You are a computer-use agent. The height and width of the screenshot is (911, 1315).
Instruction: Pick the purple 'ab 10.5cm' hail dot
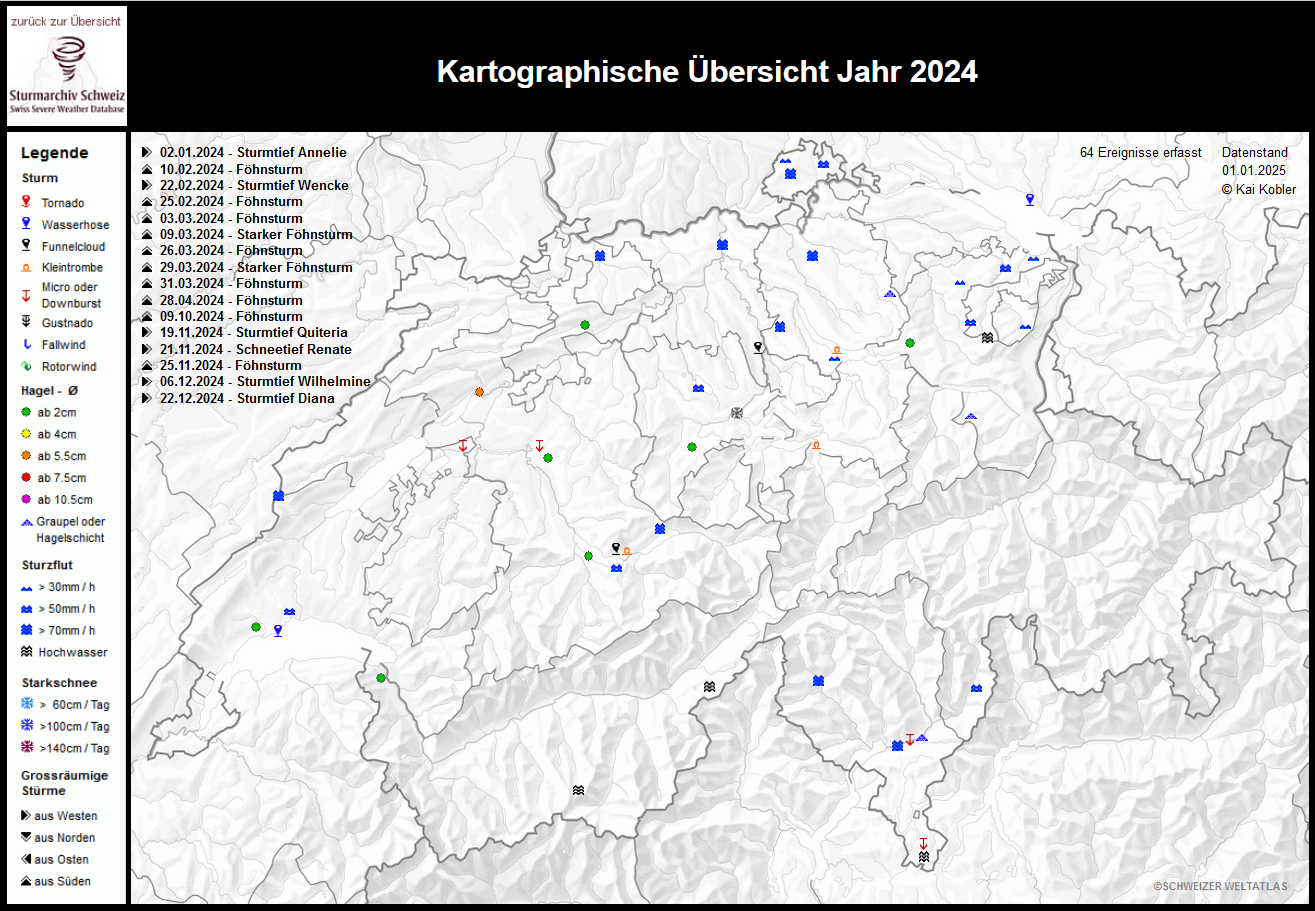click(26, 500)
